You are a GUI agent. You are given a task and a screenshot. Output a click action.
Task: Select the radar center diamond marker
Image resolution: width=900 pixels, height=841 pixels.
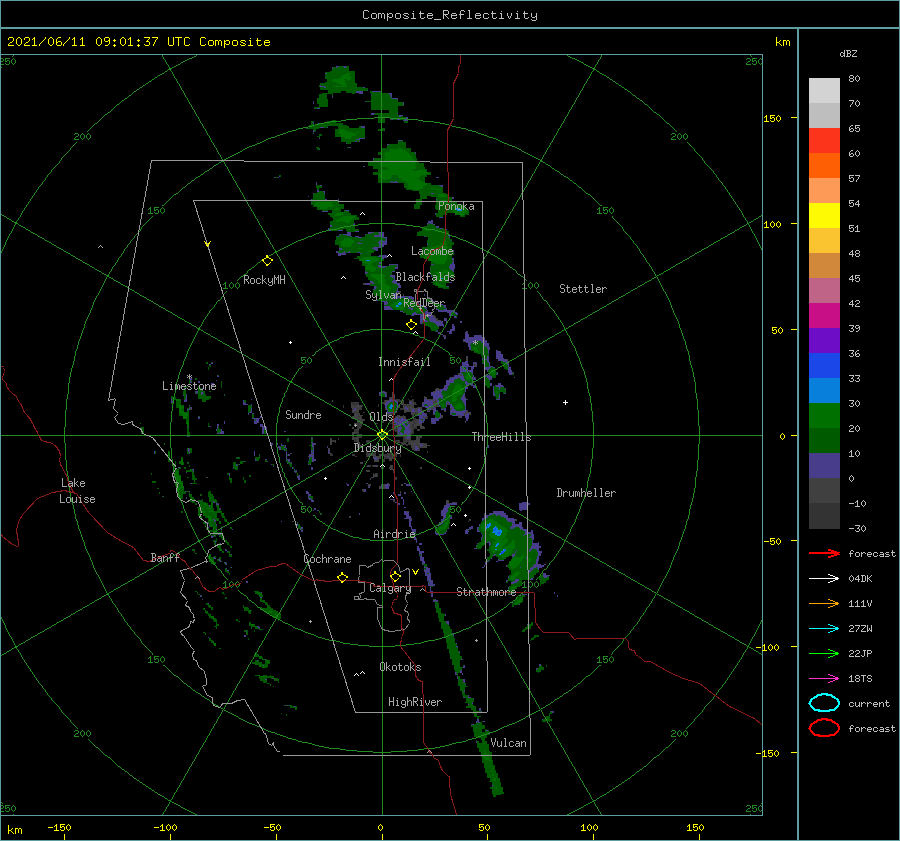382,435
